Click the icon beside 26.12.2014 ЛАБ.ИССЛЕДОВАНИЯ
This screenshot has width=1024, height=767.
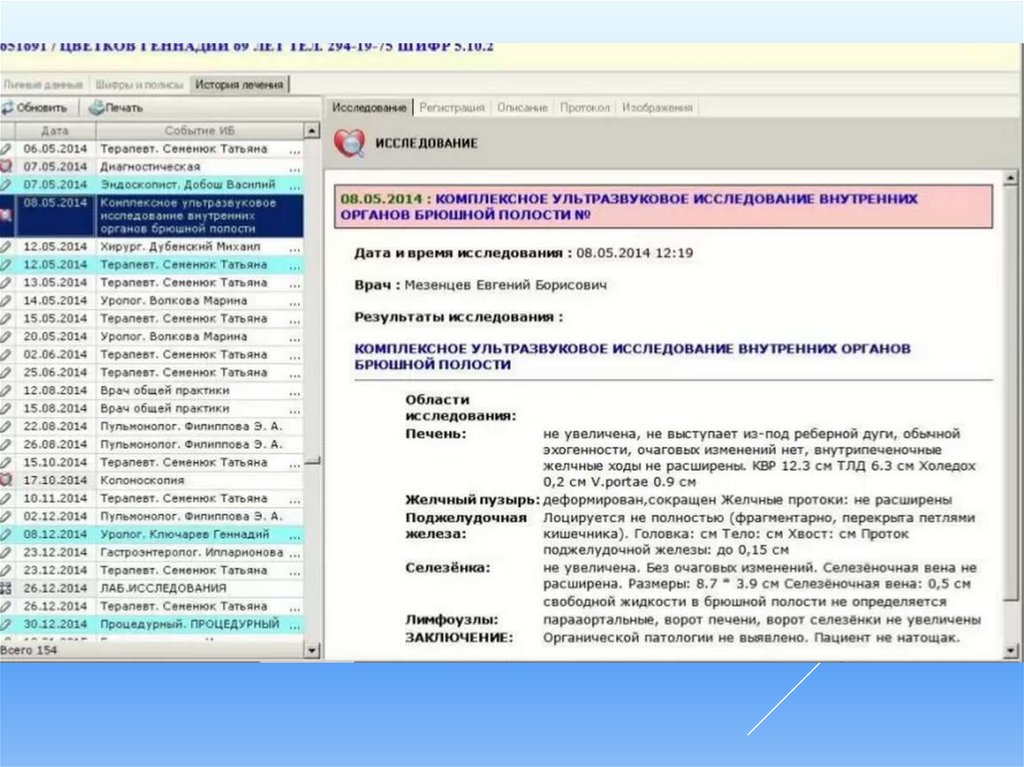6,588
